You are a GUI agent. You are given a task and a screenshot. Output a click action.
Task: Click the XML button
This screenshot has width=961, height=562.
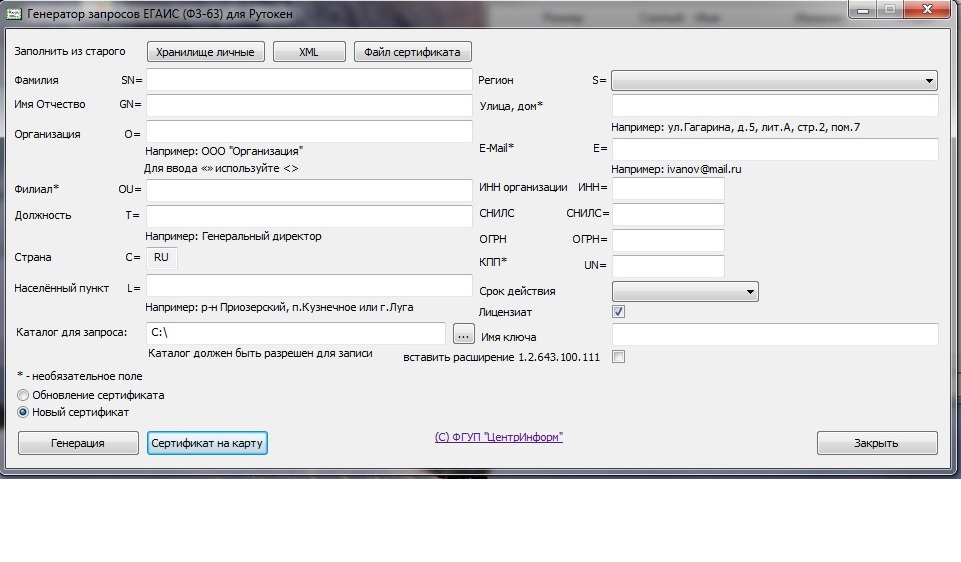(x=308, y=52)
